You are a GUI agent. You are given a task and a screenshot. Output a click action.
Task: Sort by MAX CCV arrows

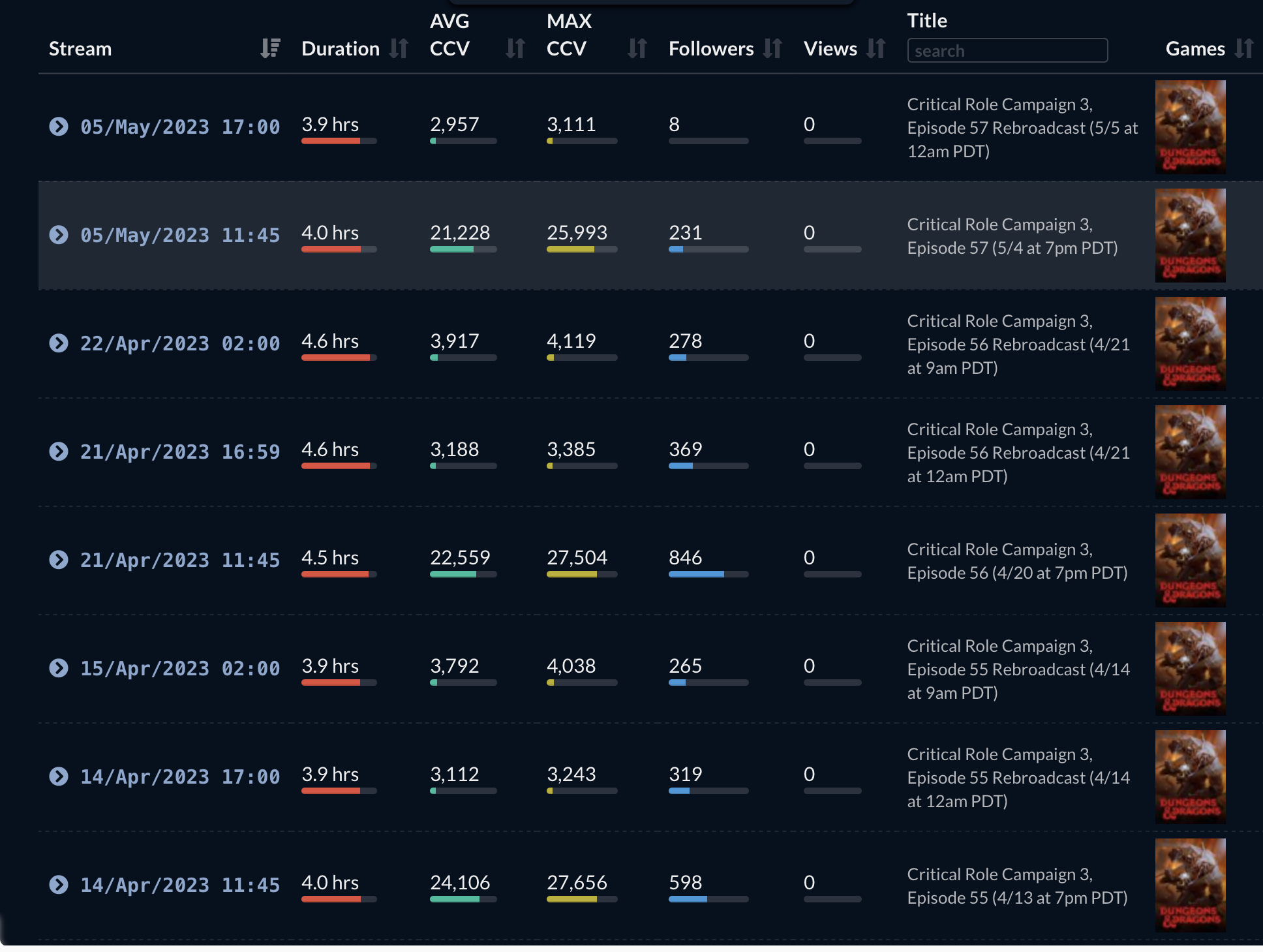coord(637,48)
